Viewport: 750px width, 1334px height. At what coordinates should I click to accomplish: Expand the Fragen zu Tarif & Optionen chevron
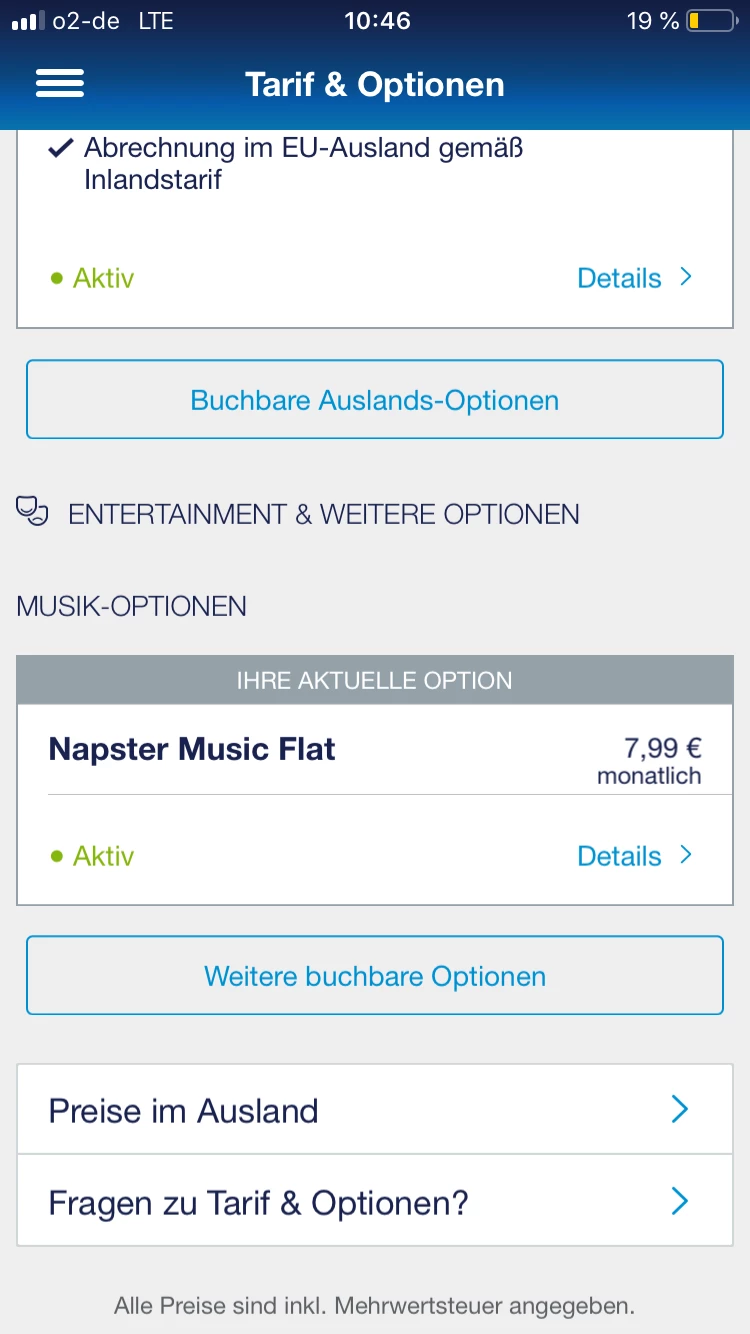[680, 1200]
